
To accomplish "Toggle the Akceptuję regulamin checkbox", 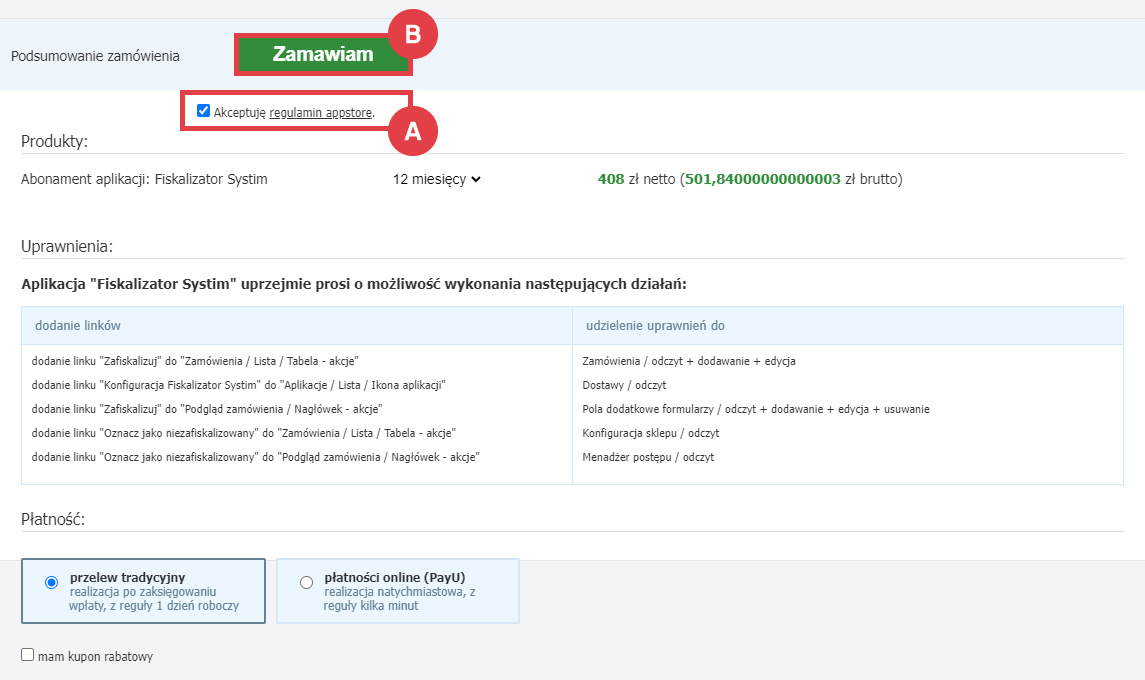I will click(x=204, y=111).
